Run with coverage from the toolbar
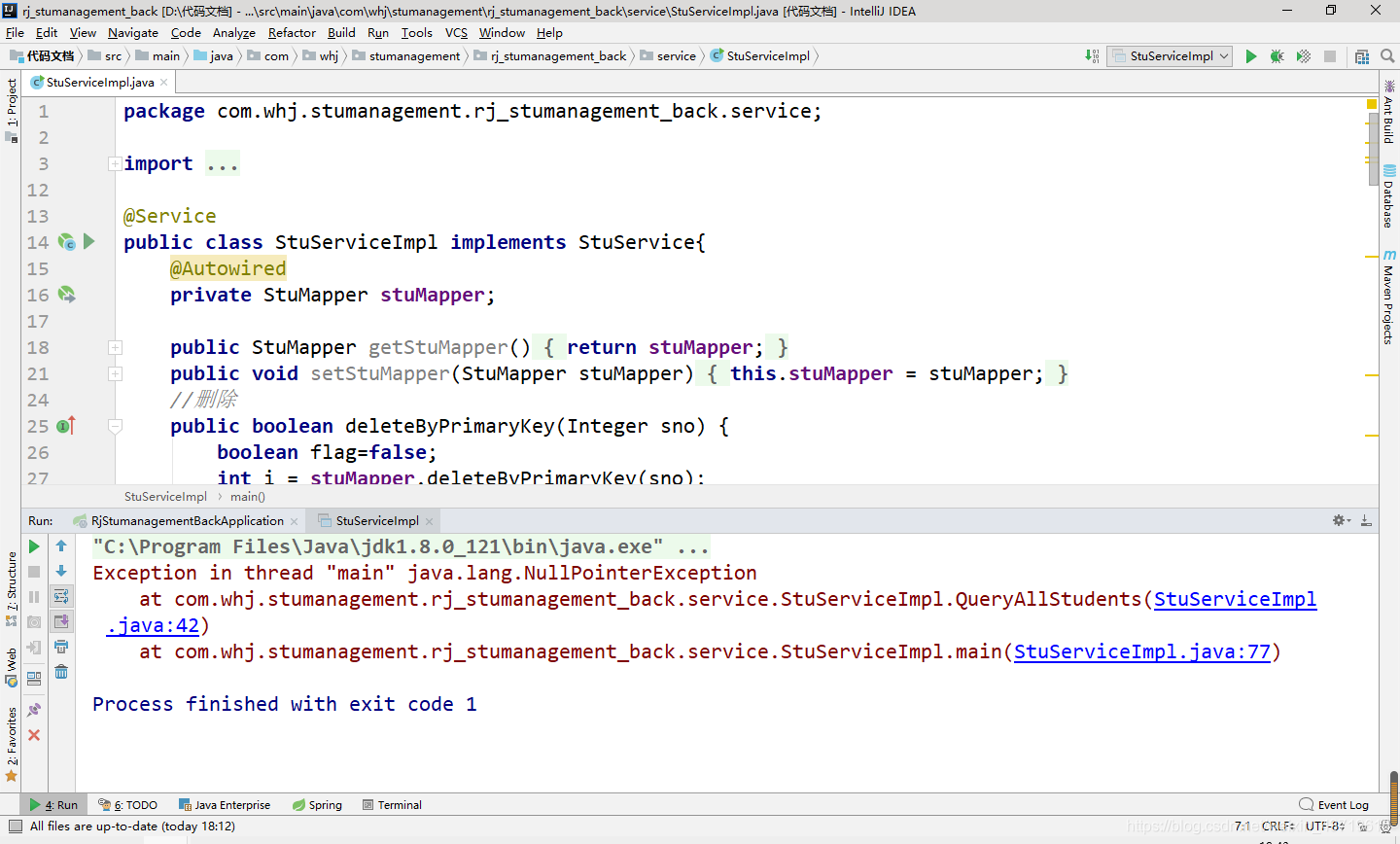This screenshot has height=844, width=1400. [x=1304, y=56]
